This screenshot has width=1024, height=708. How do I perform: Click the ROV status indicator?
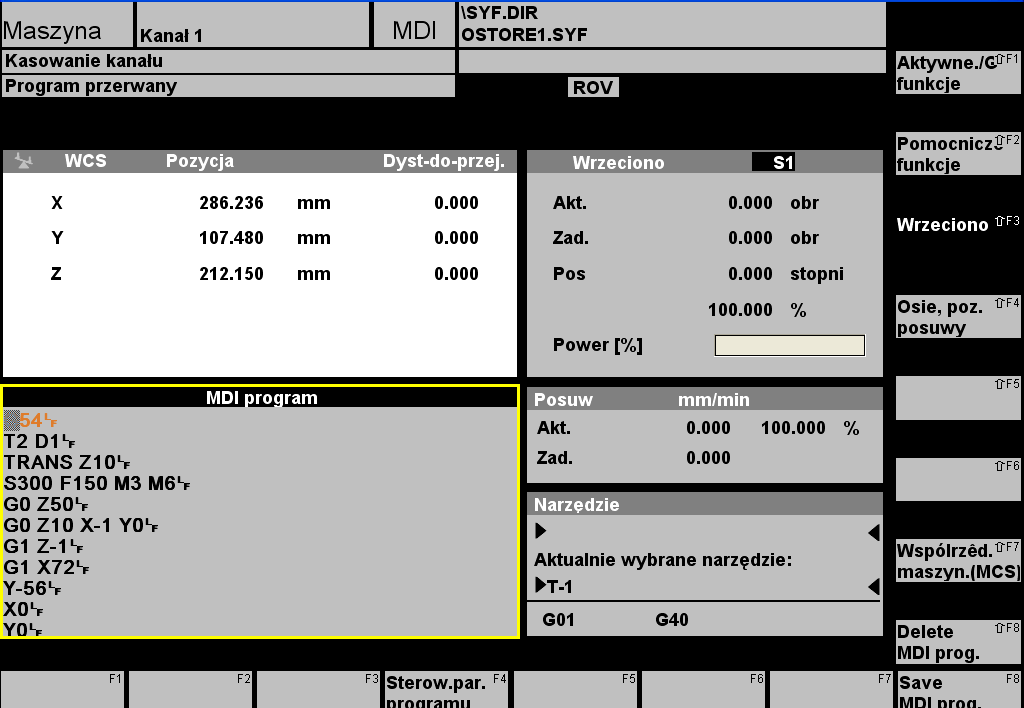[x=593, y=88]
